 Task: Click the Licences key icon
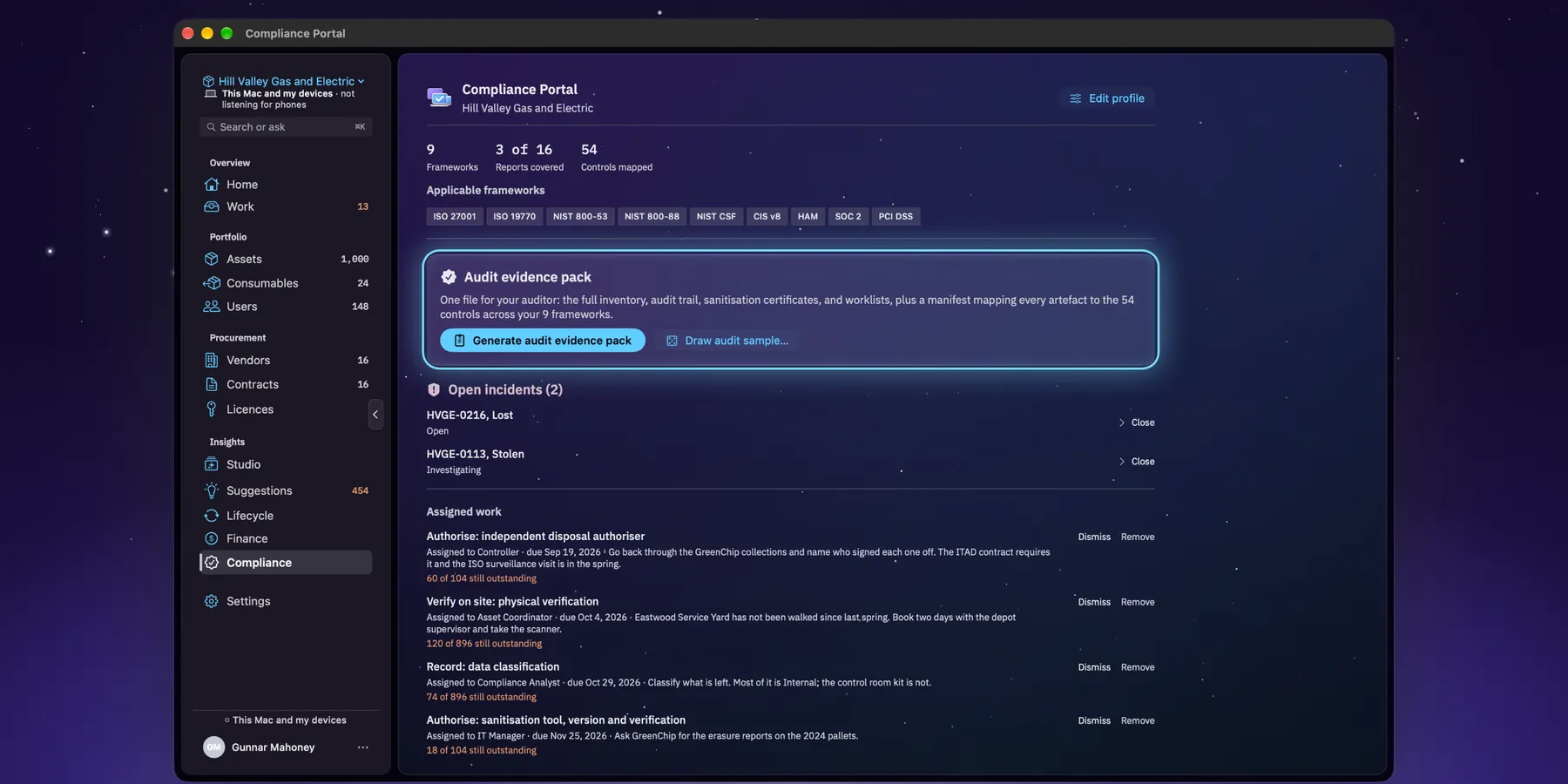211,409
